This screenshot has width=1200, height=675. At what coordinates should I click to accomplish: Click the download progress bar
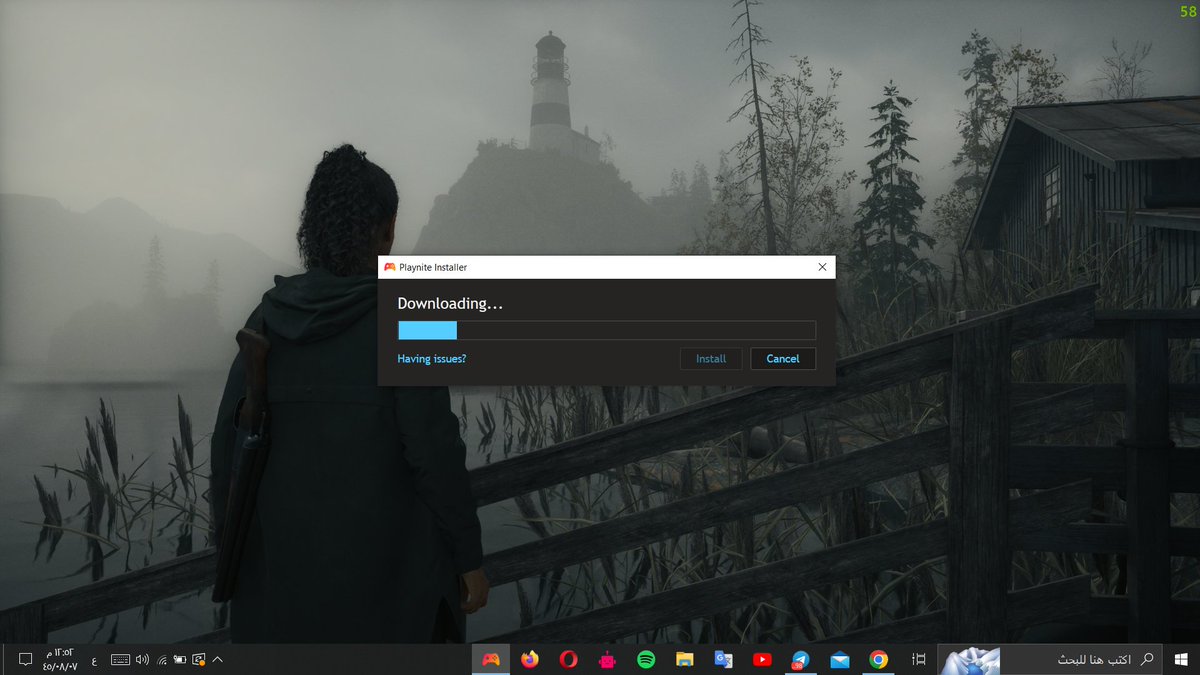(x=606, y=330)
